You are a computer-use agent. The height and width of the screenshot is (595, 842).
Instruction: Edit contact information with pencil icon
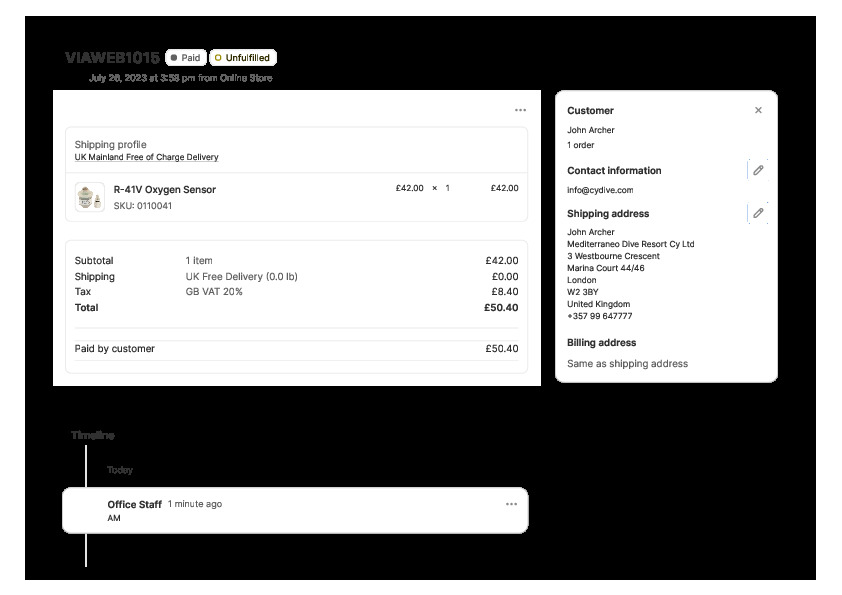(758, 170)
